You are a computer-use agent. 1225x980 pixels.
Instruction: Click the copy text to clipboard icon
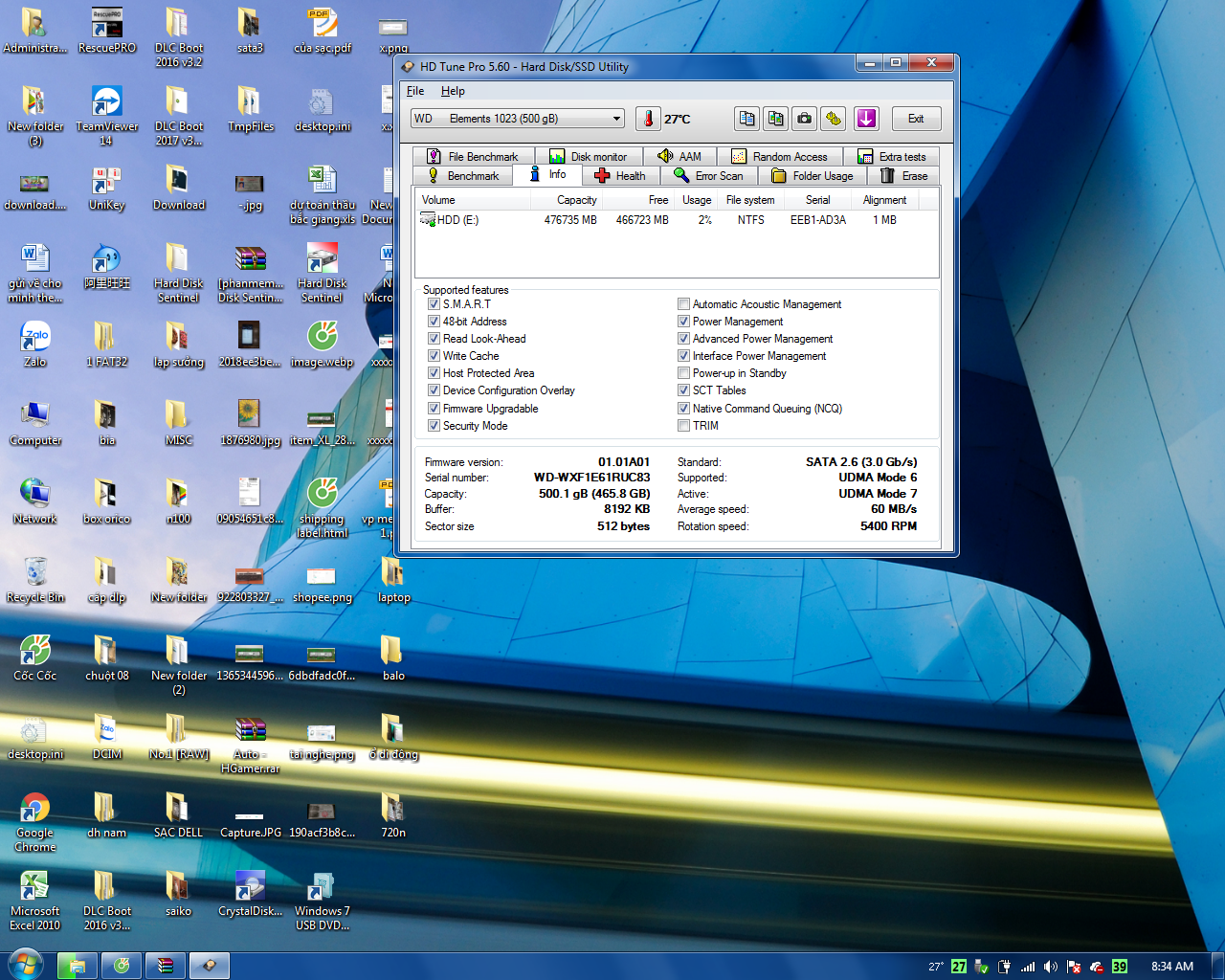pos(746,119)
